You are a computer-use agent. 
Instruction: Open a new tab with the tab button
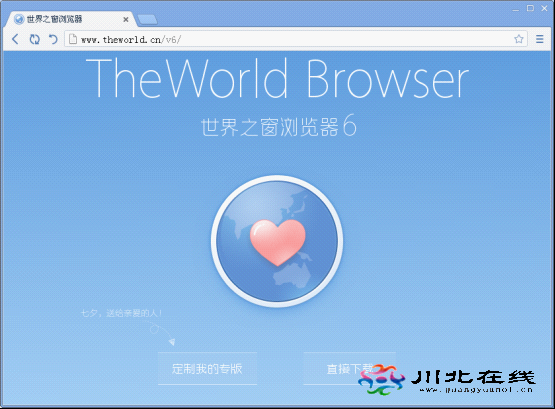pos(148,20)
